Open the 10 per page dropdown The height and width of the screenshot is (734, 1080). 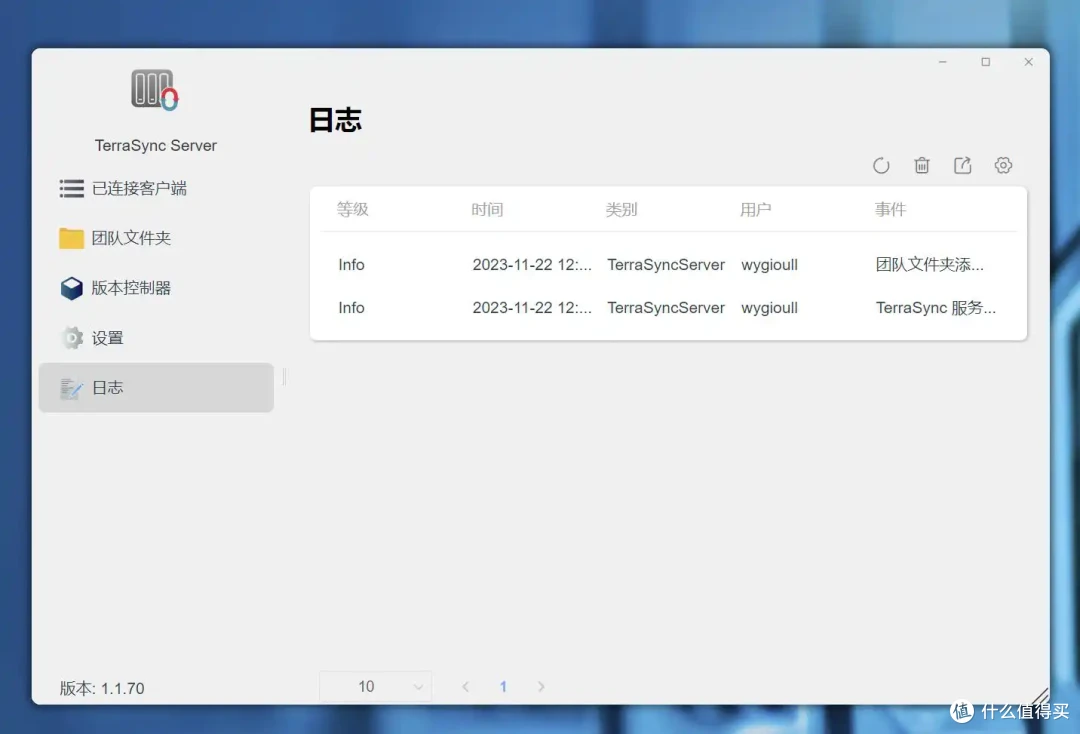coord(375,686)
